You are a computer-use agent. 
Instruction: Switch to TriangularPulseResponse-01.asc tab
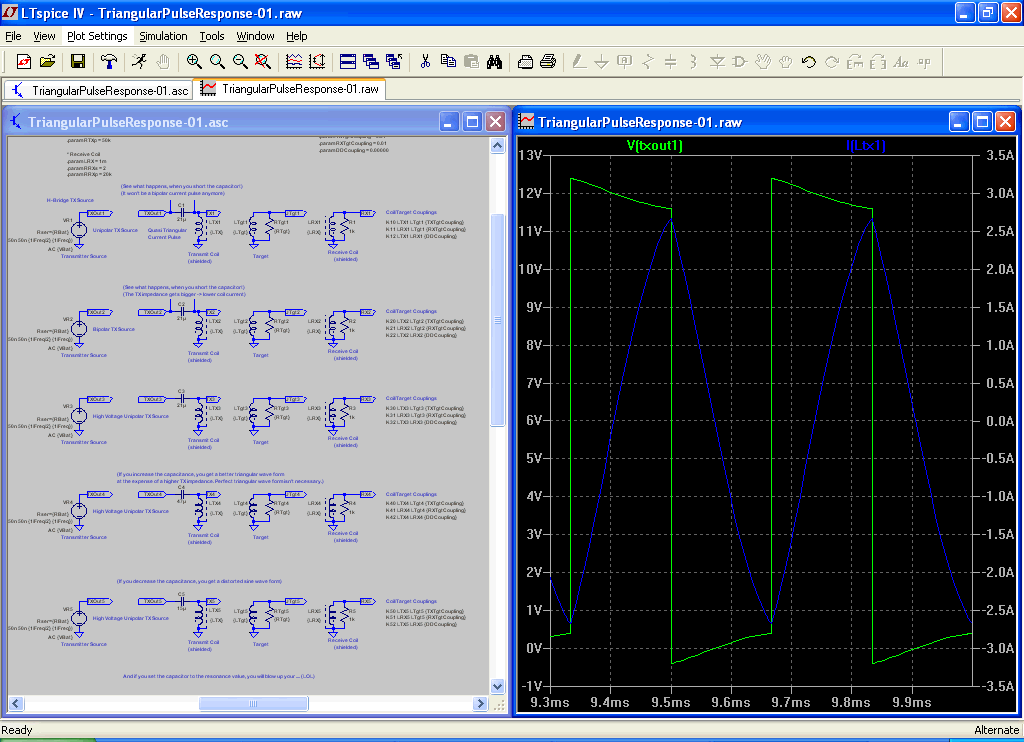99,90
